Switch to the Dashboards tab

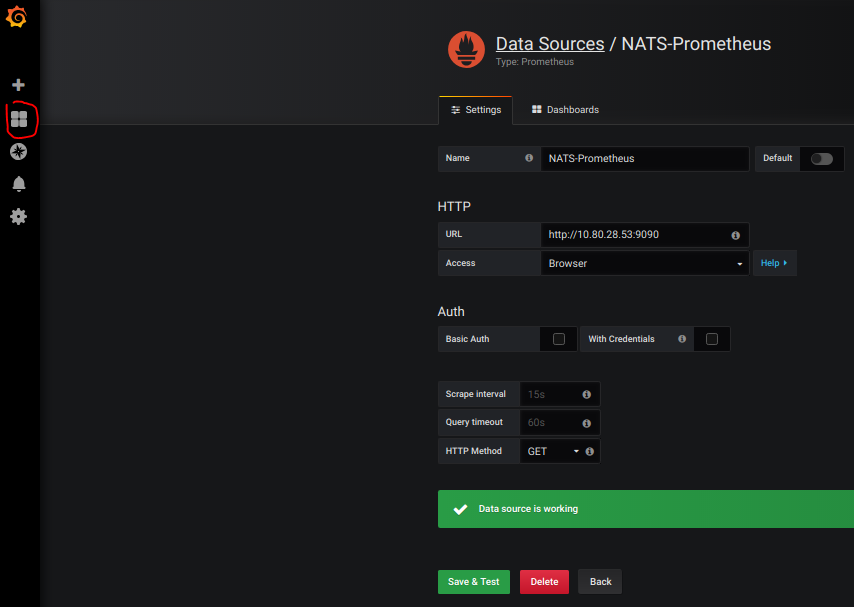[564, 109]
